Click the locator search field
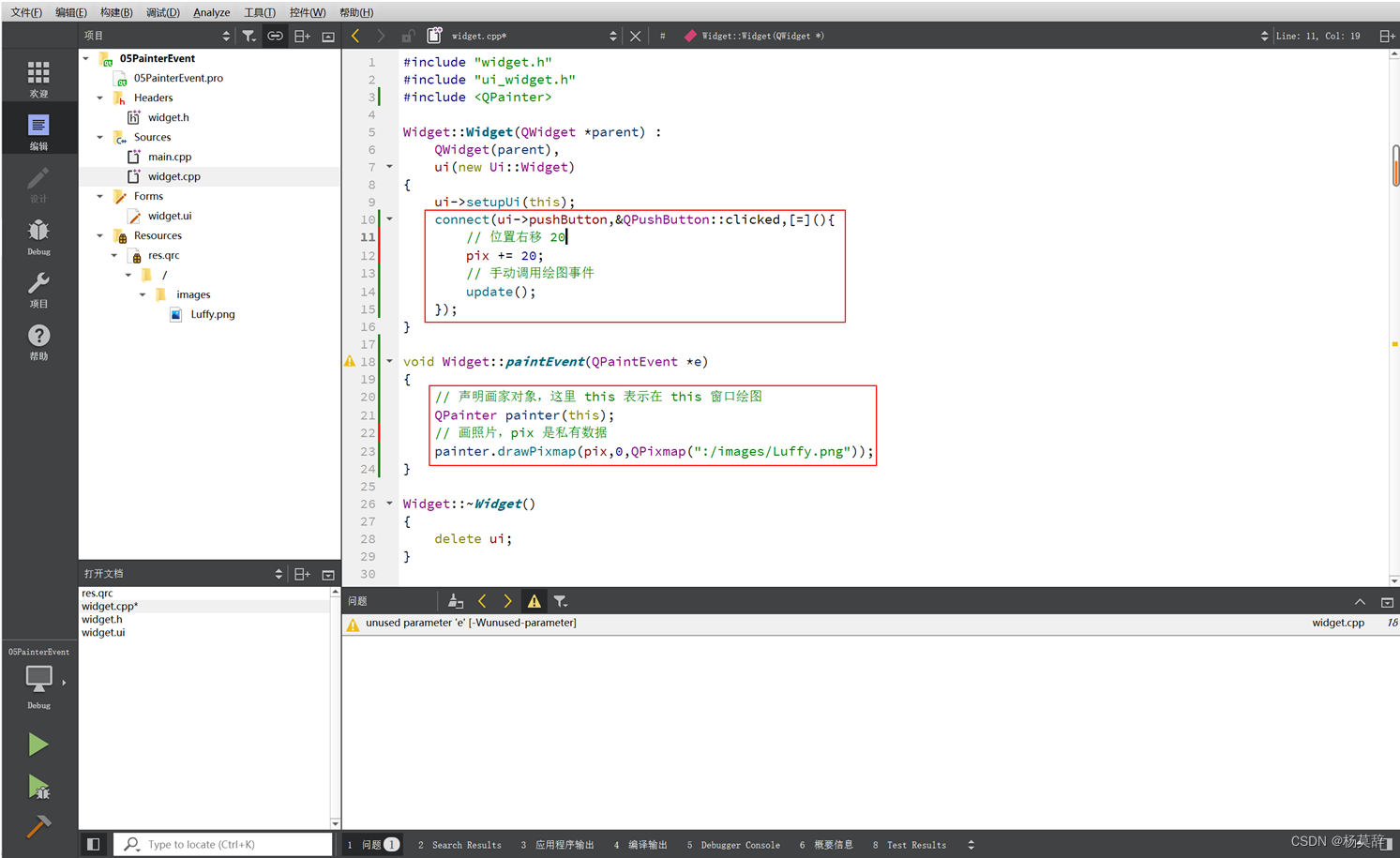The image size is (1400, 858). [223, 844]
